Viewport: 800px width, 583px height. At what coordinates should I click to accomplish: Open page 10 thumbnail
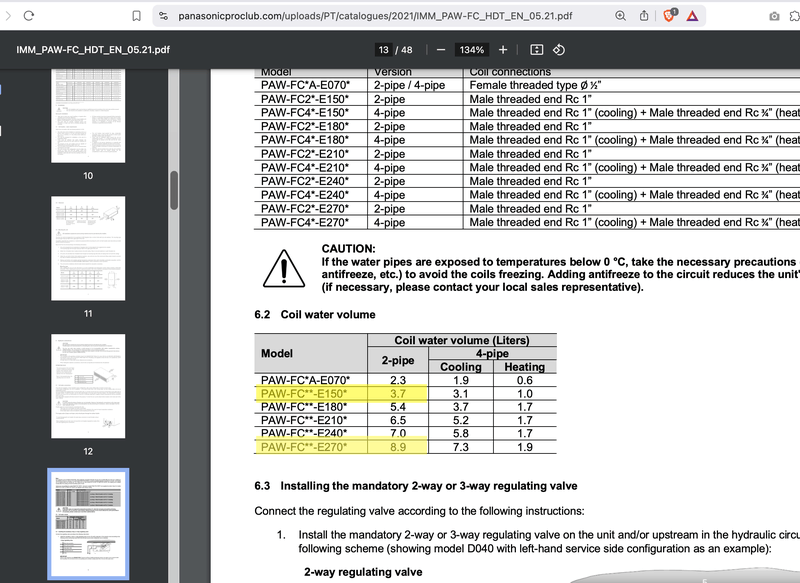[88, 116]
